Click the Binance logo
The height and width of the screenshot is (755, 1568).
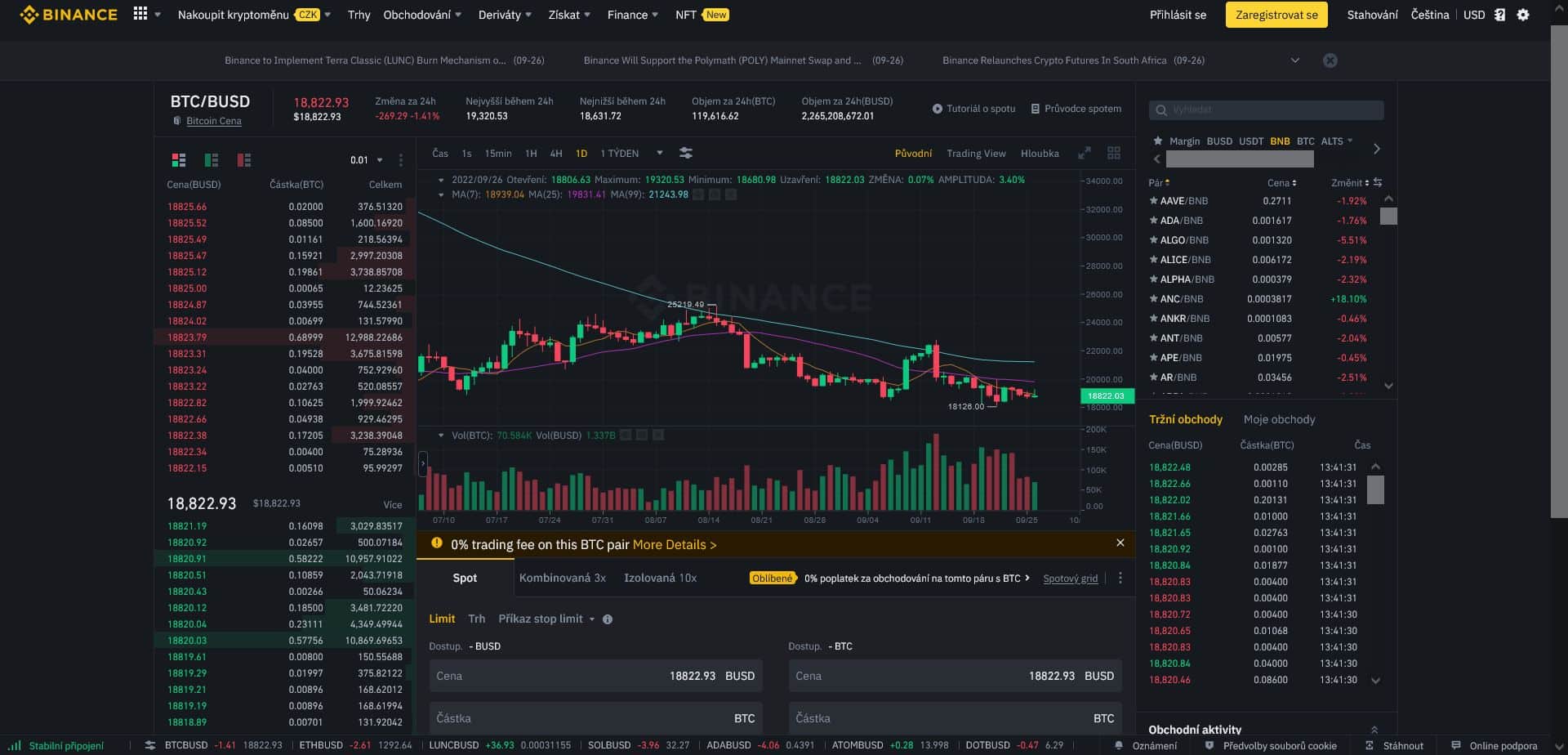pyautogui.click(x=69, y=15)
